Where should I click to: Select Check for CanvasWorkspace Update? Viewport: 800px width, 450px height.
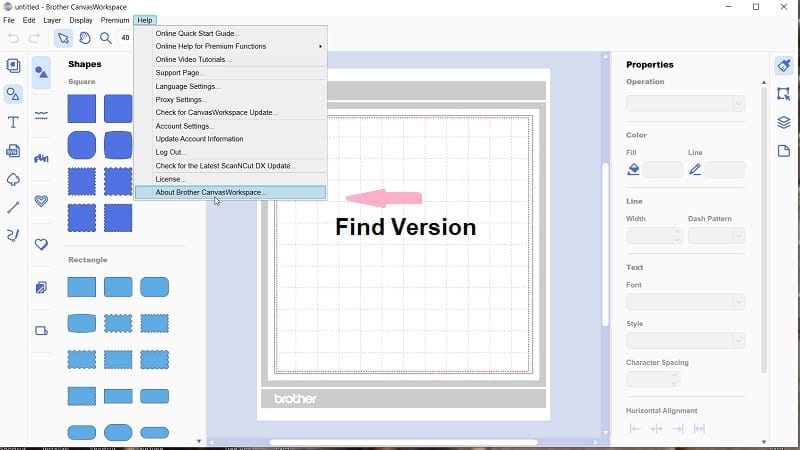231,112
